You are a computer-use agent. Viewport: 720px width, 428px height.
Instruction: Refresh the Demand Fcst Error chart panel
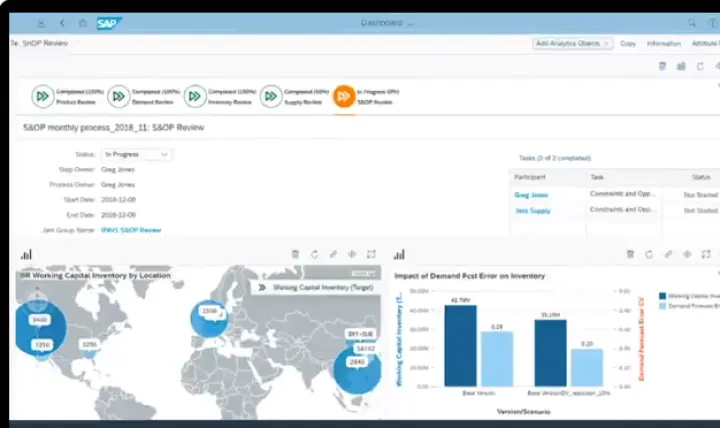click(649, 254)
